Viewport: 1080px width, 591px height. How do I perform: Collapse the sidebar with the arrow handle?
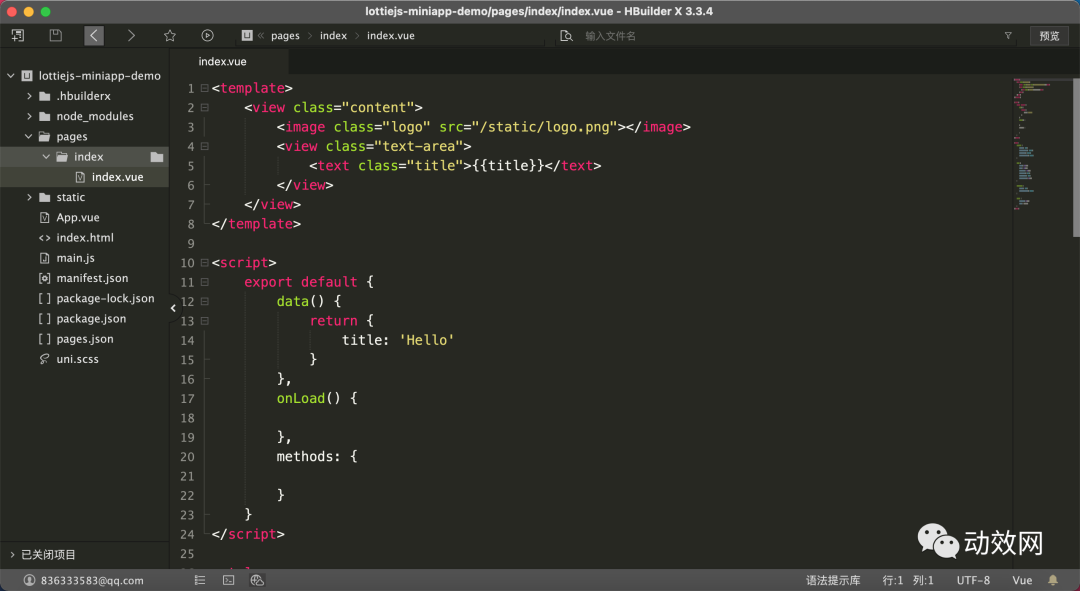(173, 309)
